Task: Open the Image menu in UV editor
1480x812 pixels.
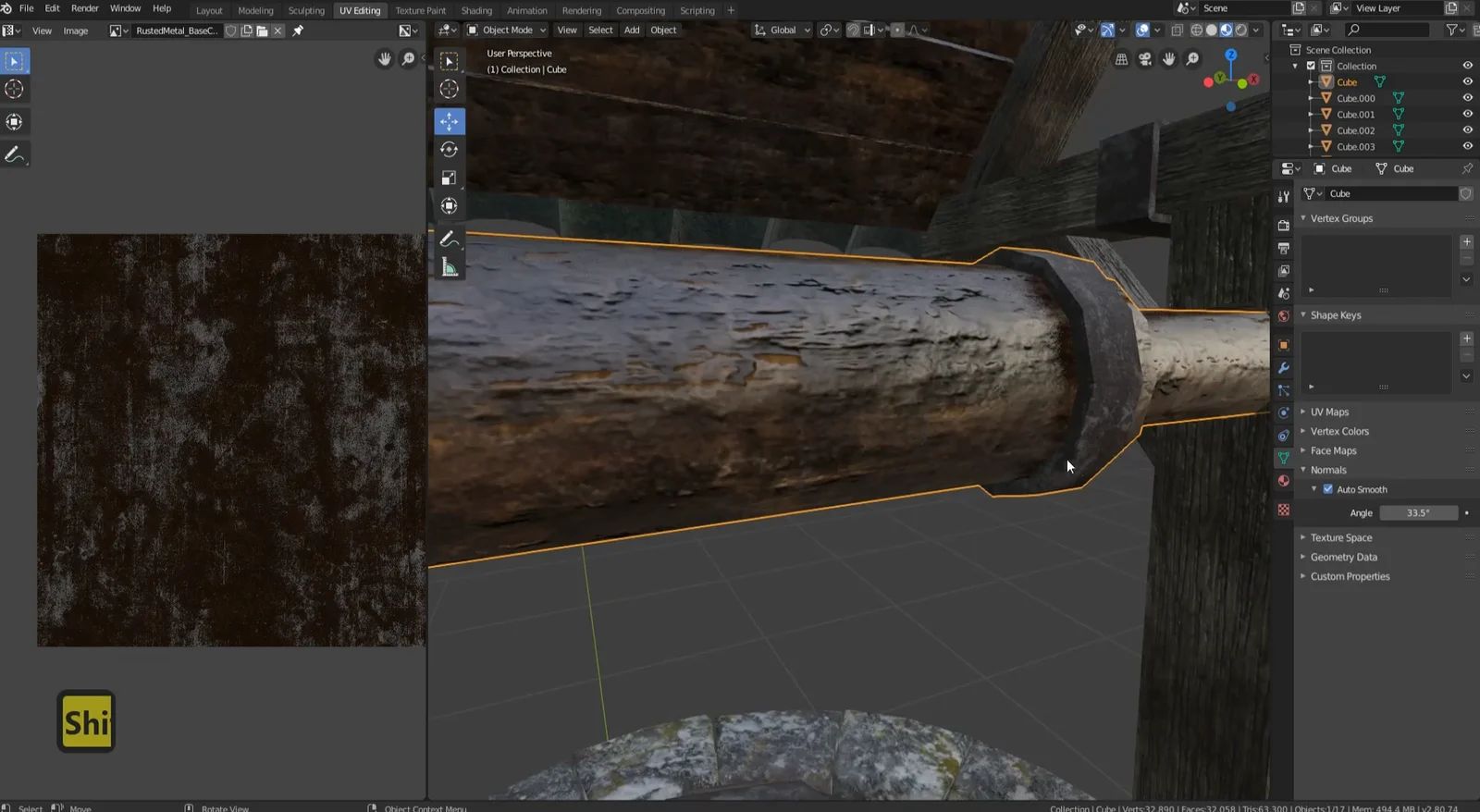Action: (76, 31)
